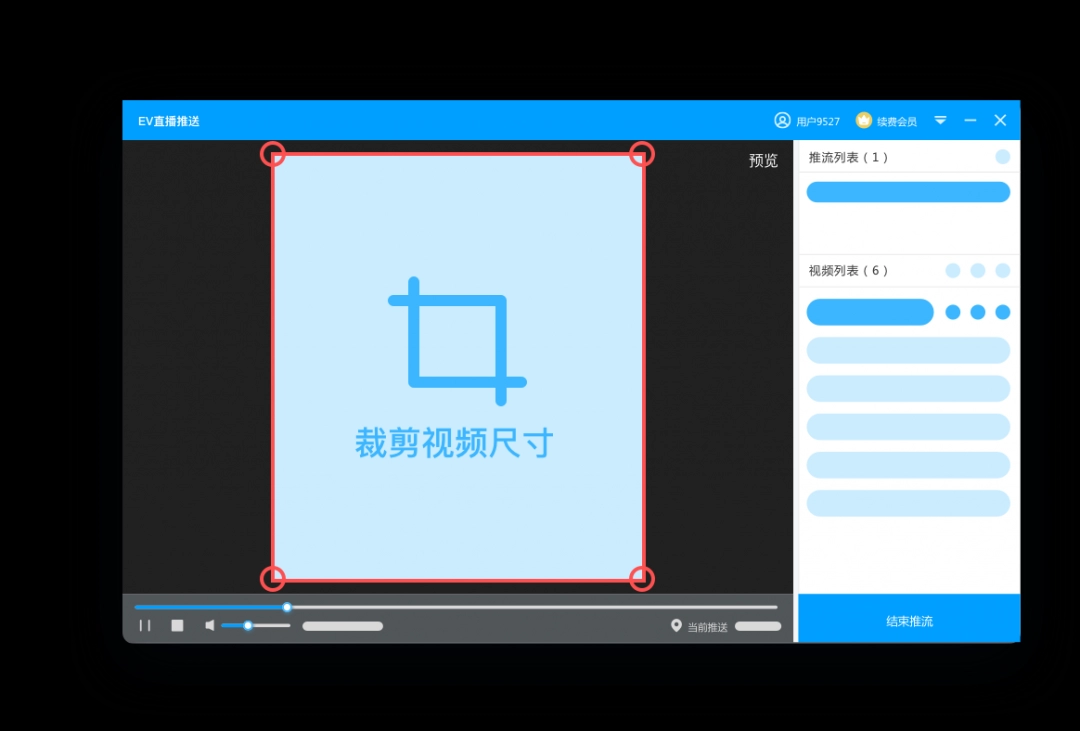Click the location pin icon next to 当前推送
Image resolution: width=1080 pixels, height=731 pixels.
pos(676,626)
